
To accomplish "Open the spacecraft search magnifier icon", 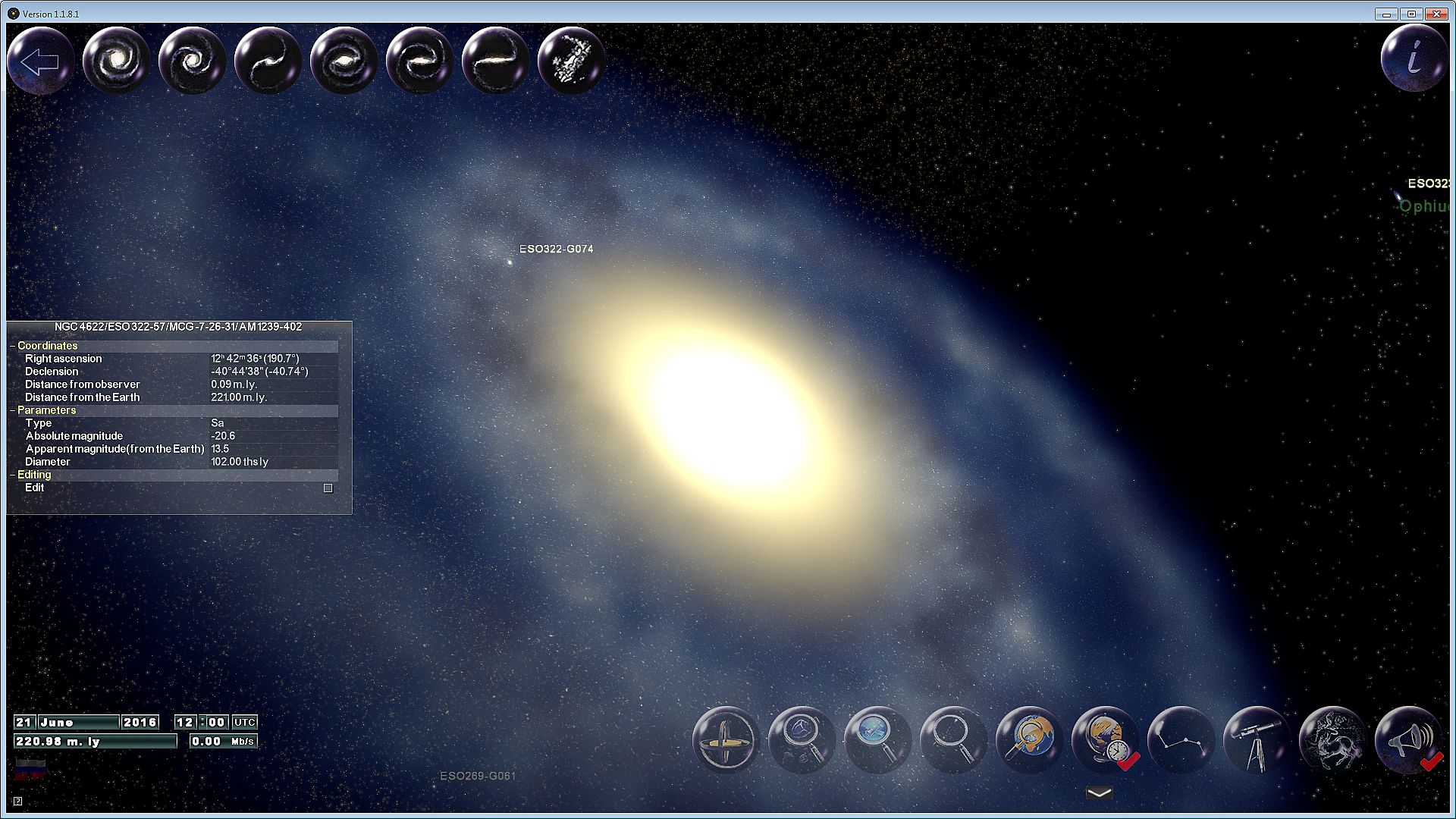I will 877,740.
